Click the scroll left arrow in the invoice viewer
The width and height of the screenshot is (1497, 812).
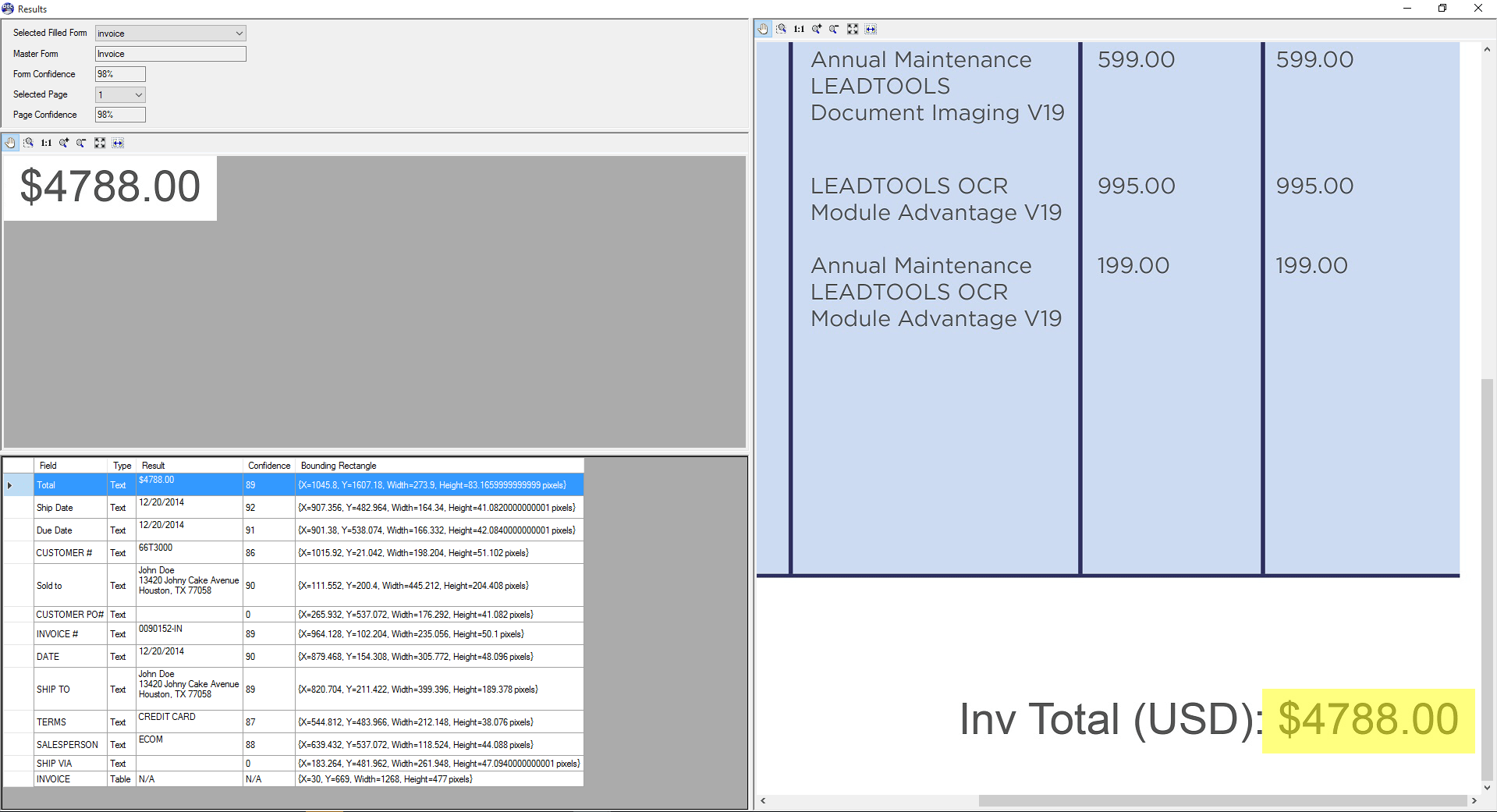pos(763,801)
